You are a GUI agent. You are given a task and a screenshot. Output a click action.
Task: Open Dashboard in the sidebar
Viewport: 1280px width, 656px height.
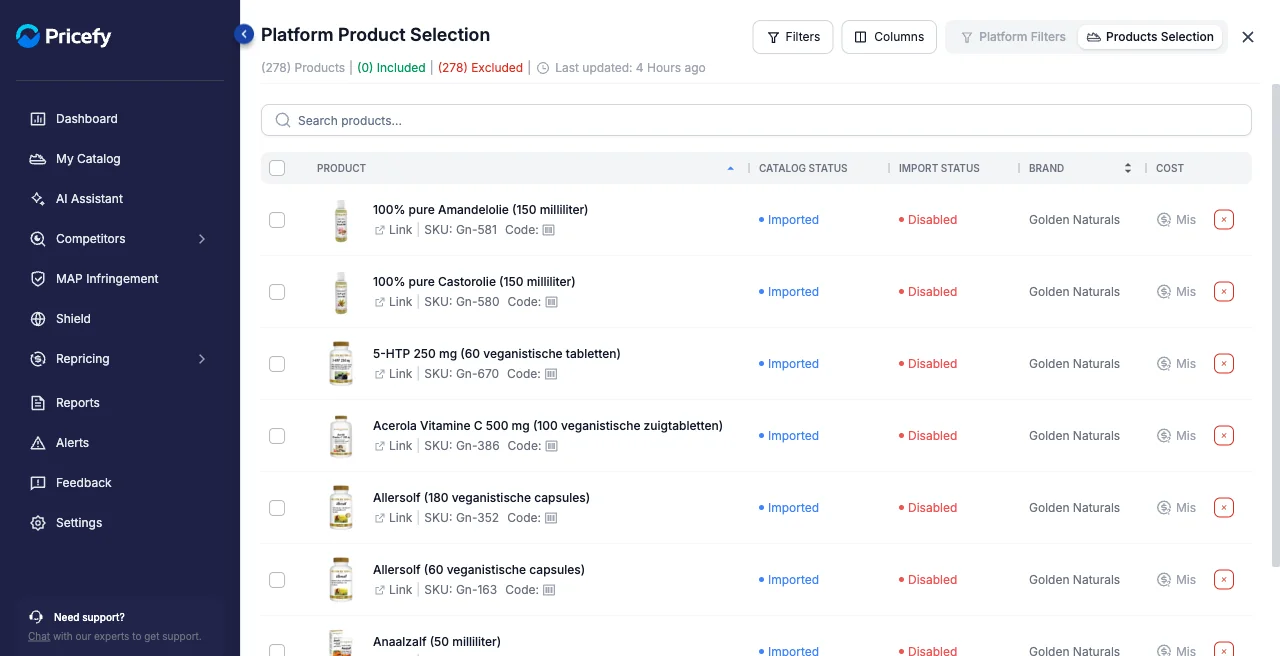[x=87, y=119]
